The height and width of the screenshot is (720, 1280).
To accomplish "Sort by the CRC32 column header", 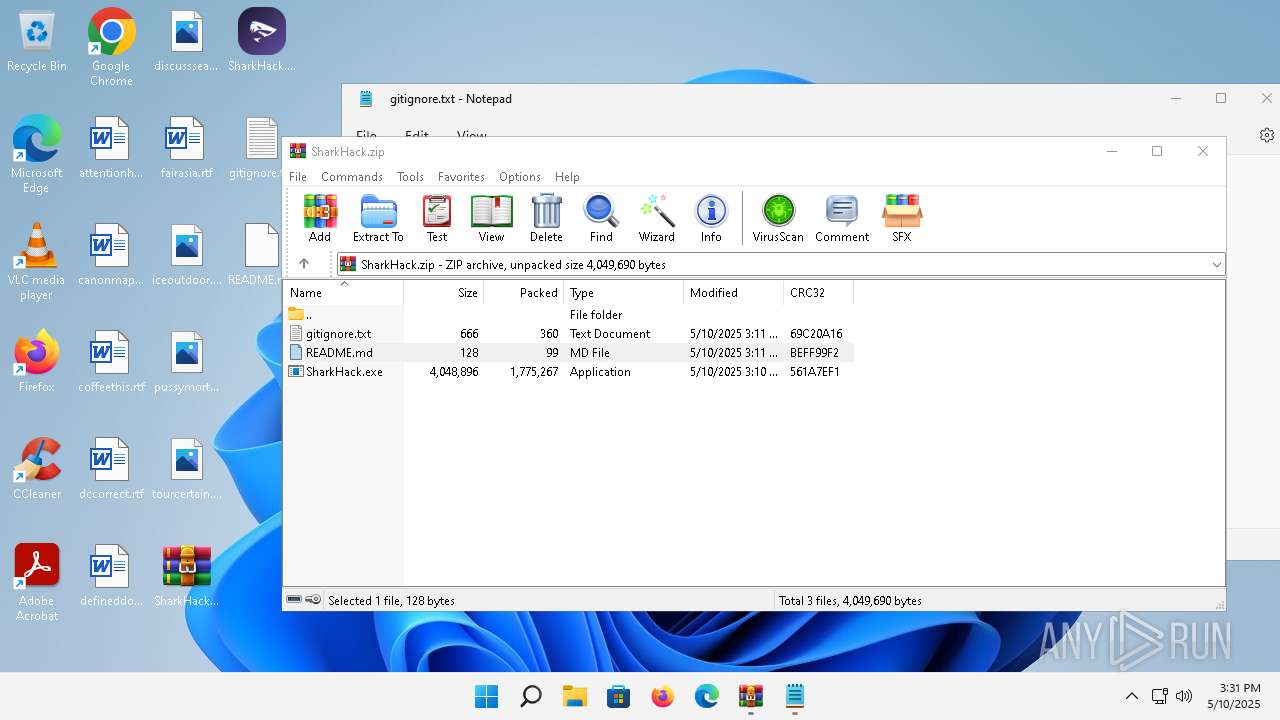I will [819, 293].
